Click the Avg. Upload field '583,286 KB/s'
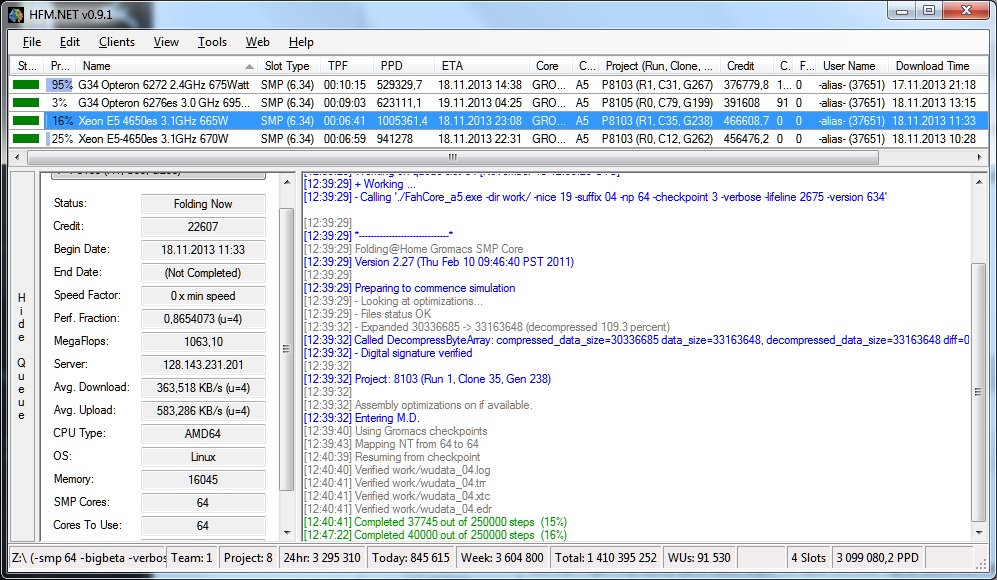The image size is (997, 580). (x=203, y=411)
